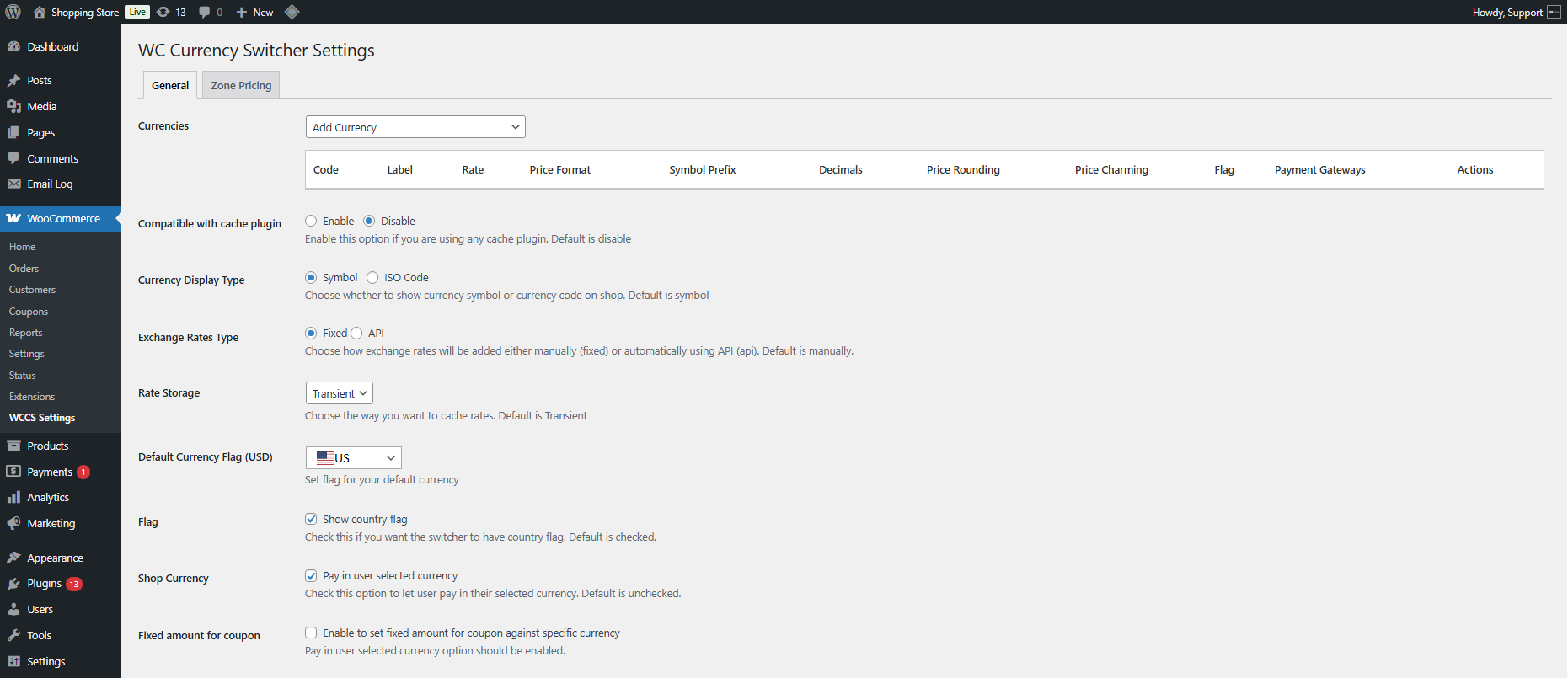This screenshot has width=1568, height=678.
Task: Enable cache plugin compatibility radio
Action: point(311,221)
